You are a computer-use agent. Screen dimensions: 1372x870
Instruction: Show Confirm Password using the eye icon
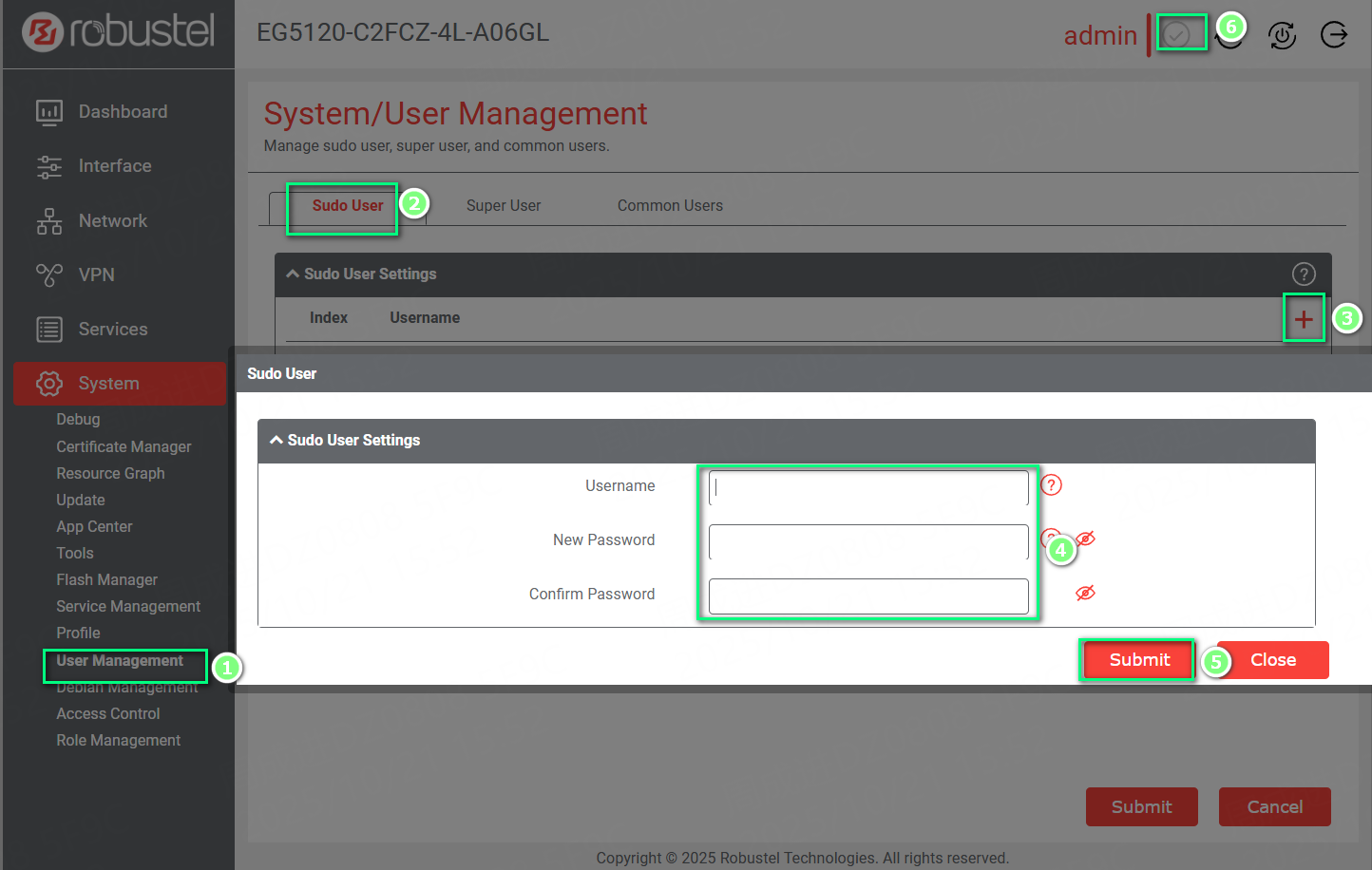pos(1085,594)
